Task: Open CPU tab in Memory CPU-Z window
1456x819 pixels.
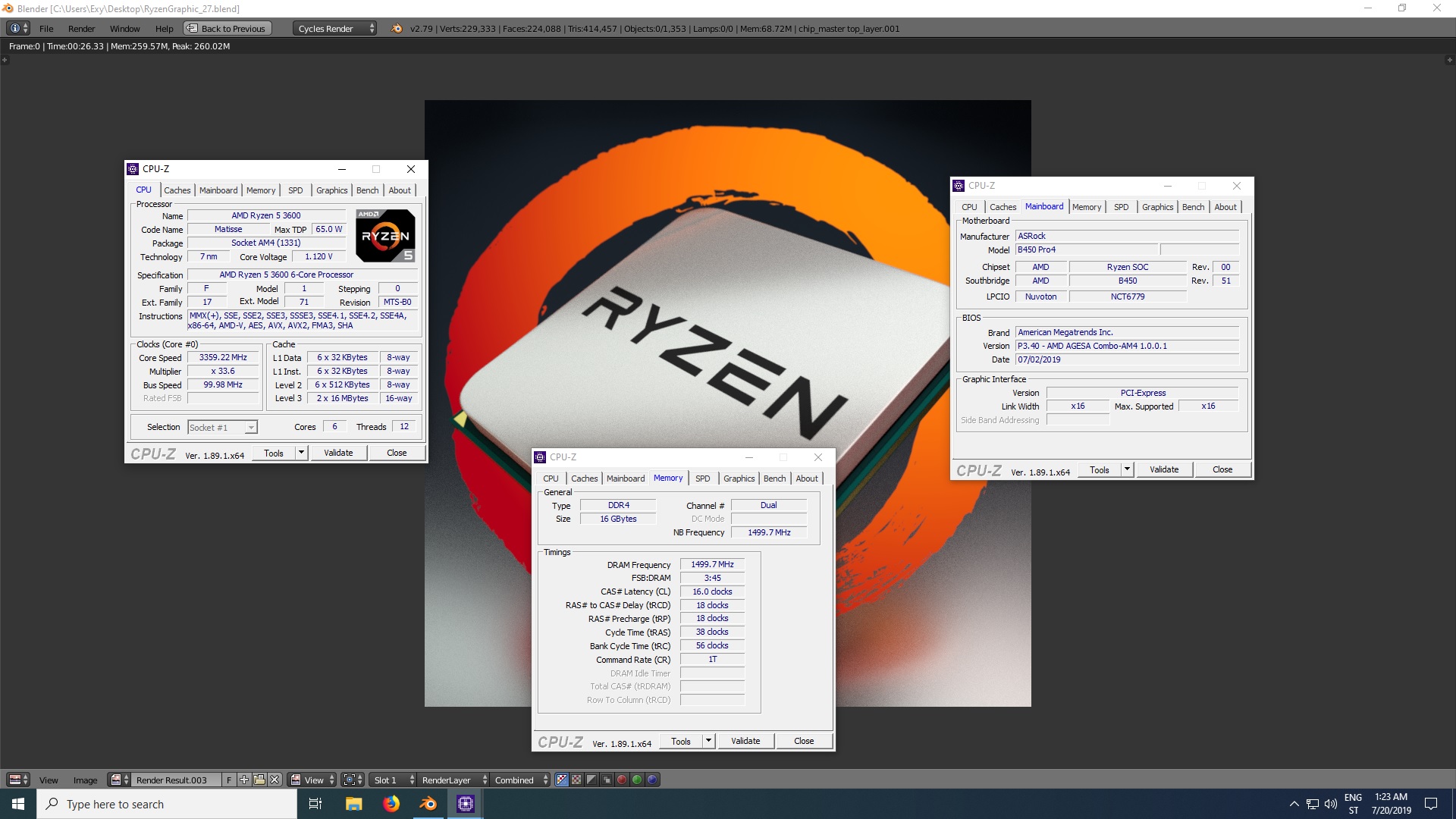Action: coord(551,479)
